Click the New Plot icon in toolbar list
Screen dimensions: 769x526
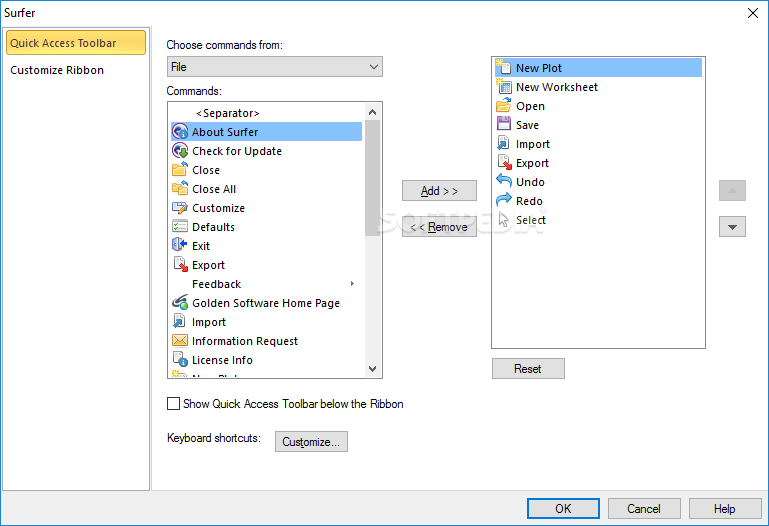tap(503, 67)
